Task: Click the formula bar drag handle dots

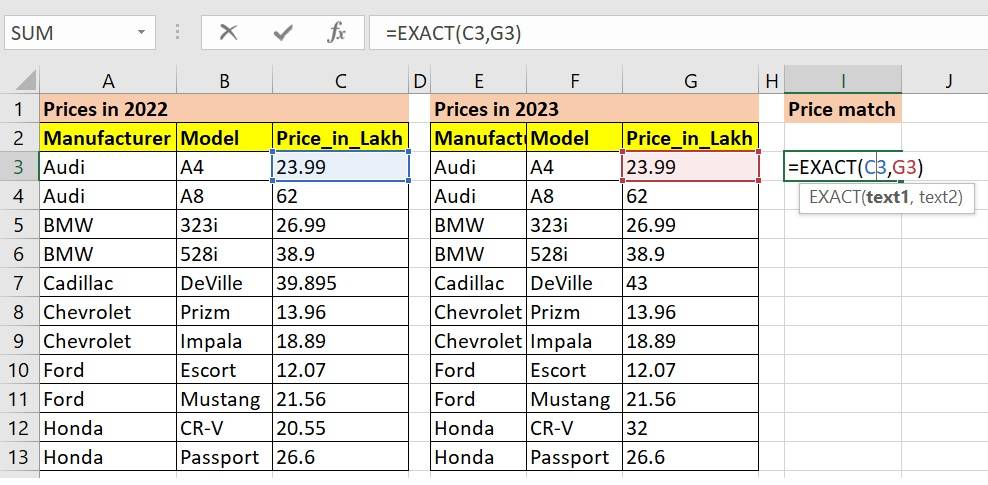Action: (179, 33)
